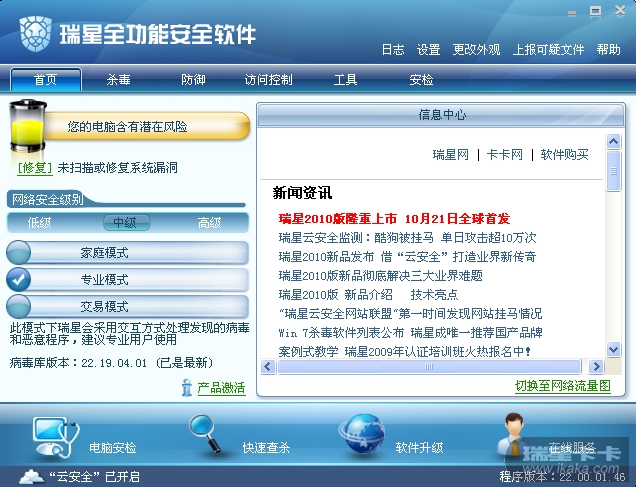Click 未扫描或修复系统漏洞 text
The height and width of the screenshot is (487, 636).
click(118, 167)
